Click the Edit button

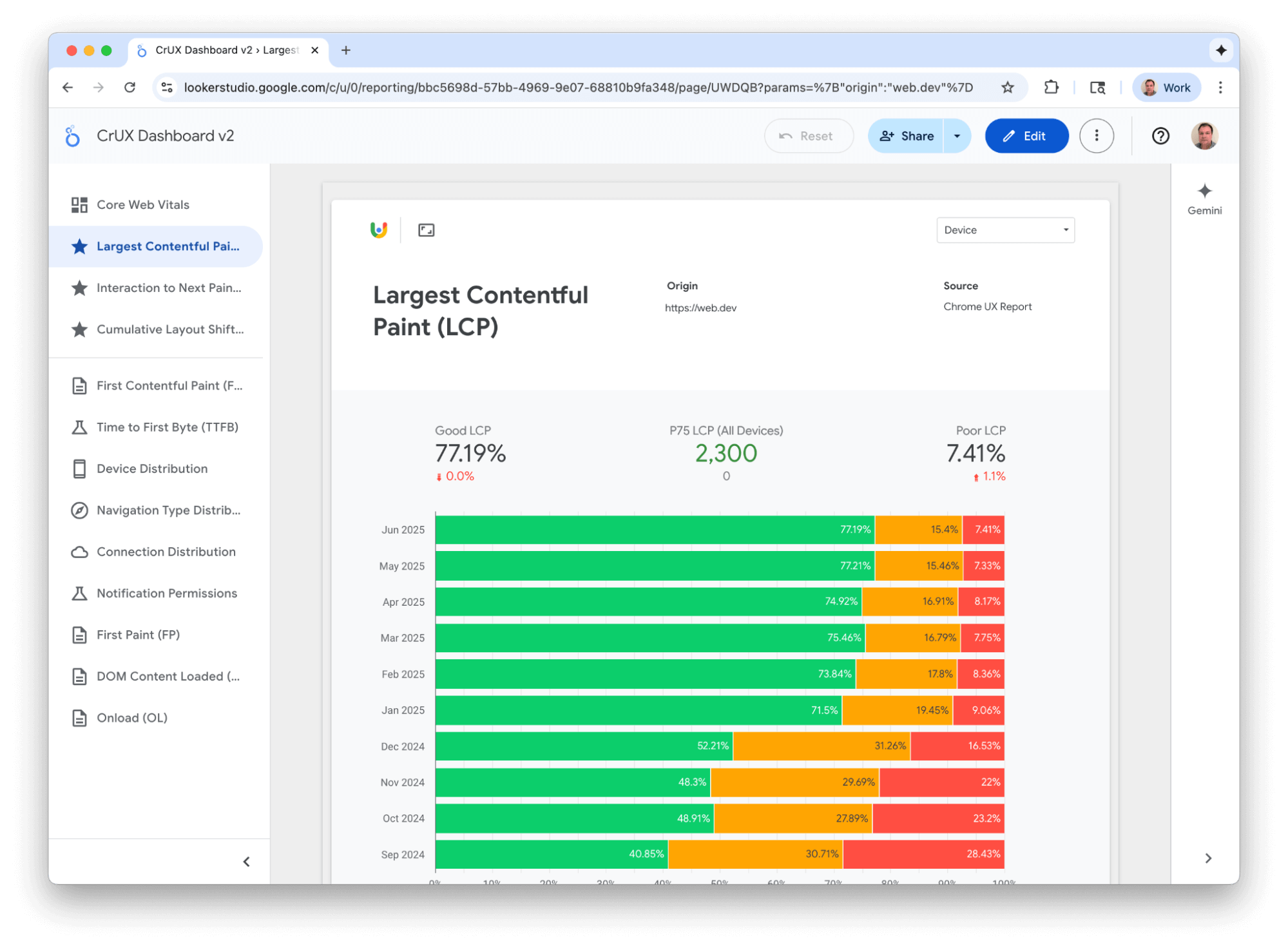coord(1026,135)
